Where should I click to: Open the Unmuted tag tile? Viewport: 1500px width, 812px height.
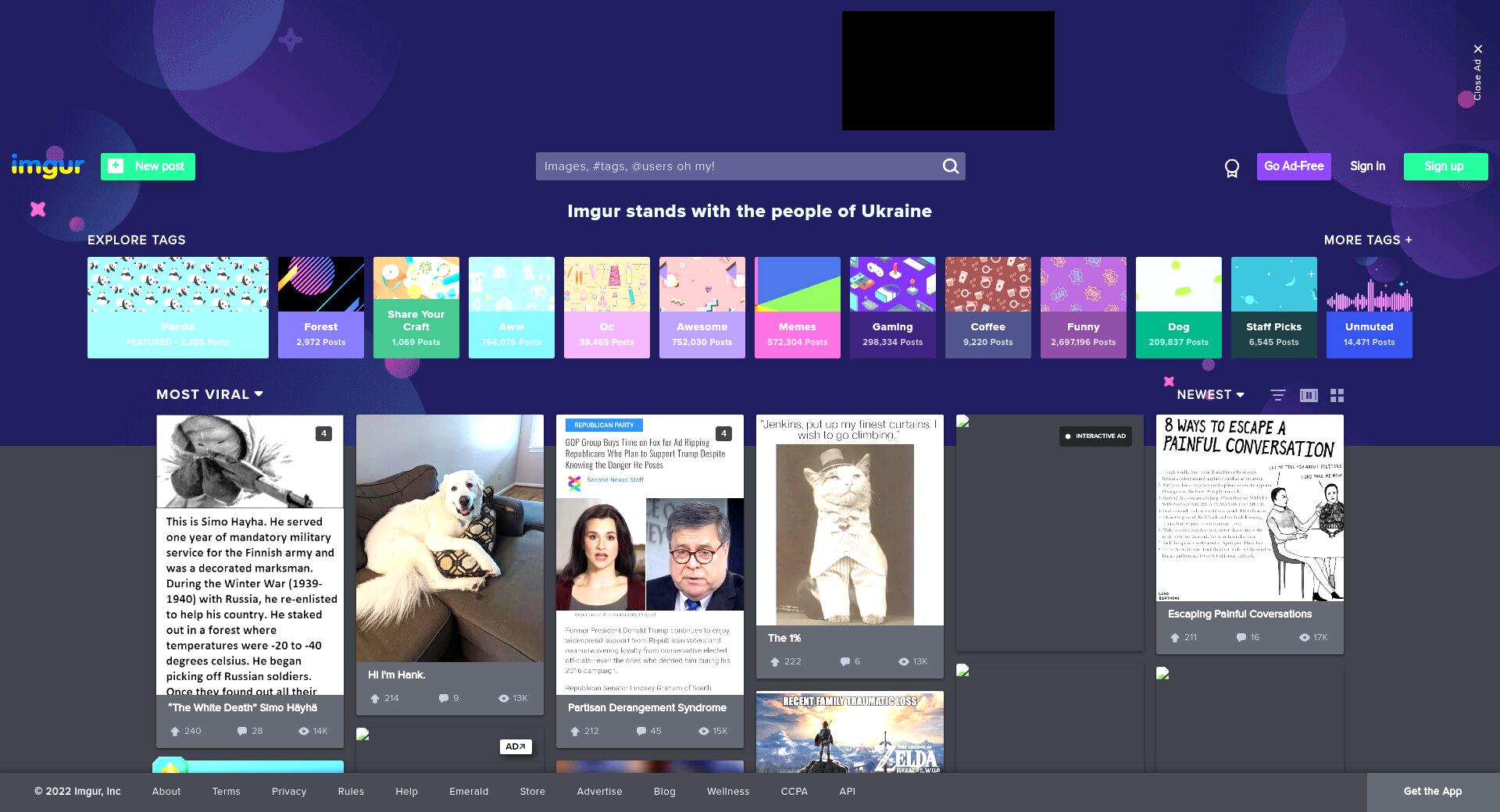pos(1370,308)
